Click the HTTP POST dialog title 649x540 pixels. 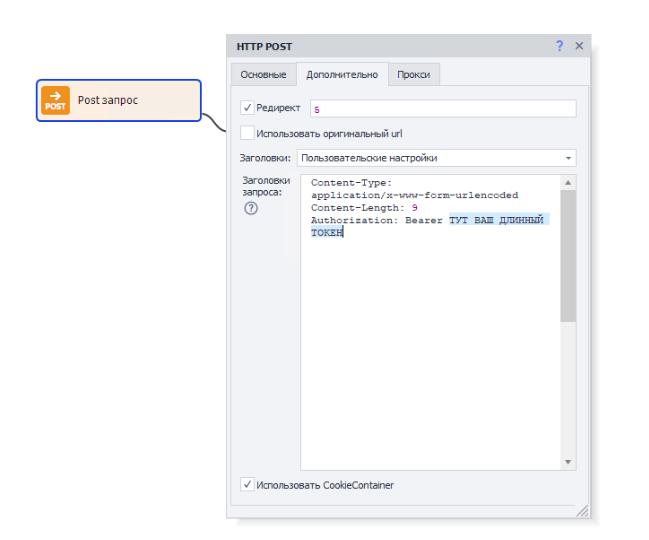tap(264, 46)
